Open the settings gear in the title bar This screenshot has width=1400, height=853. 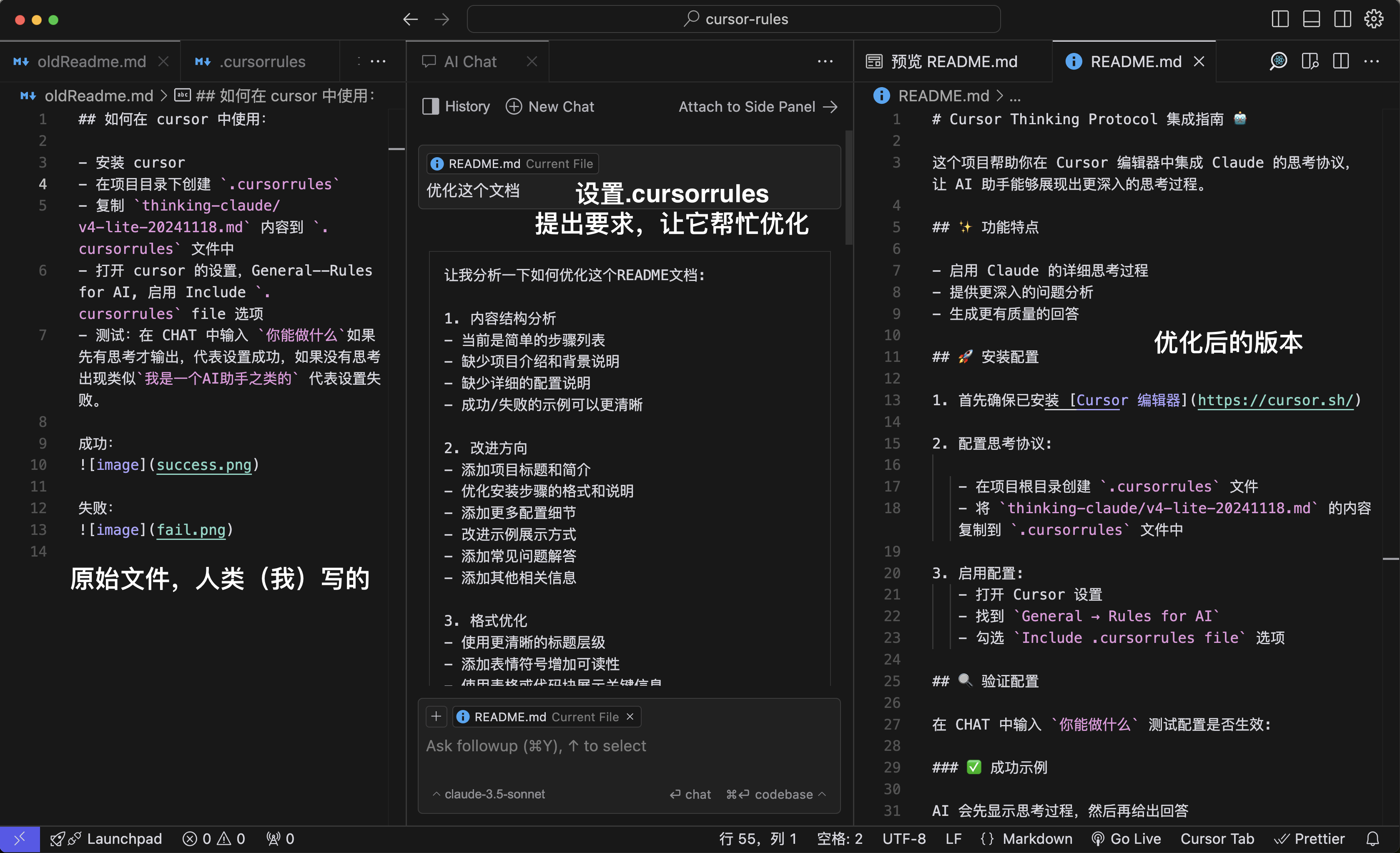tap(1374, 19)
